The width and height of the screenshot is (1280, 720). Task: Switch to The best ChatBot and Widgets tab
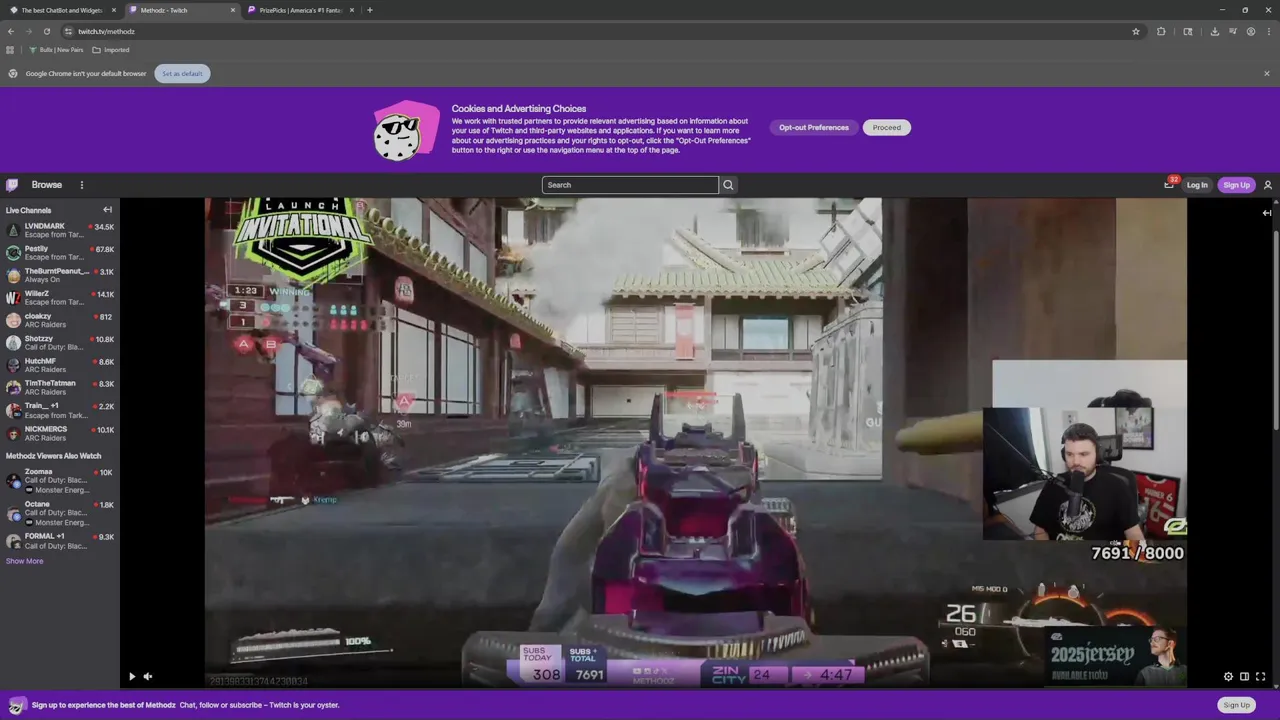click(62, 10)
